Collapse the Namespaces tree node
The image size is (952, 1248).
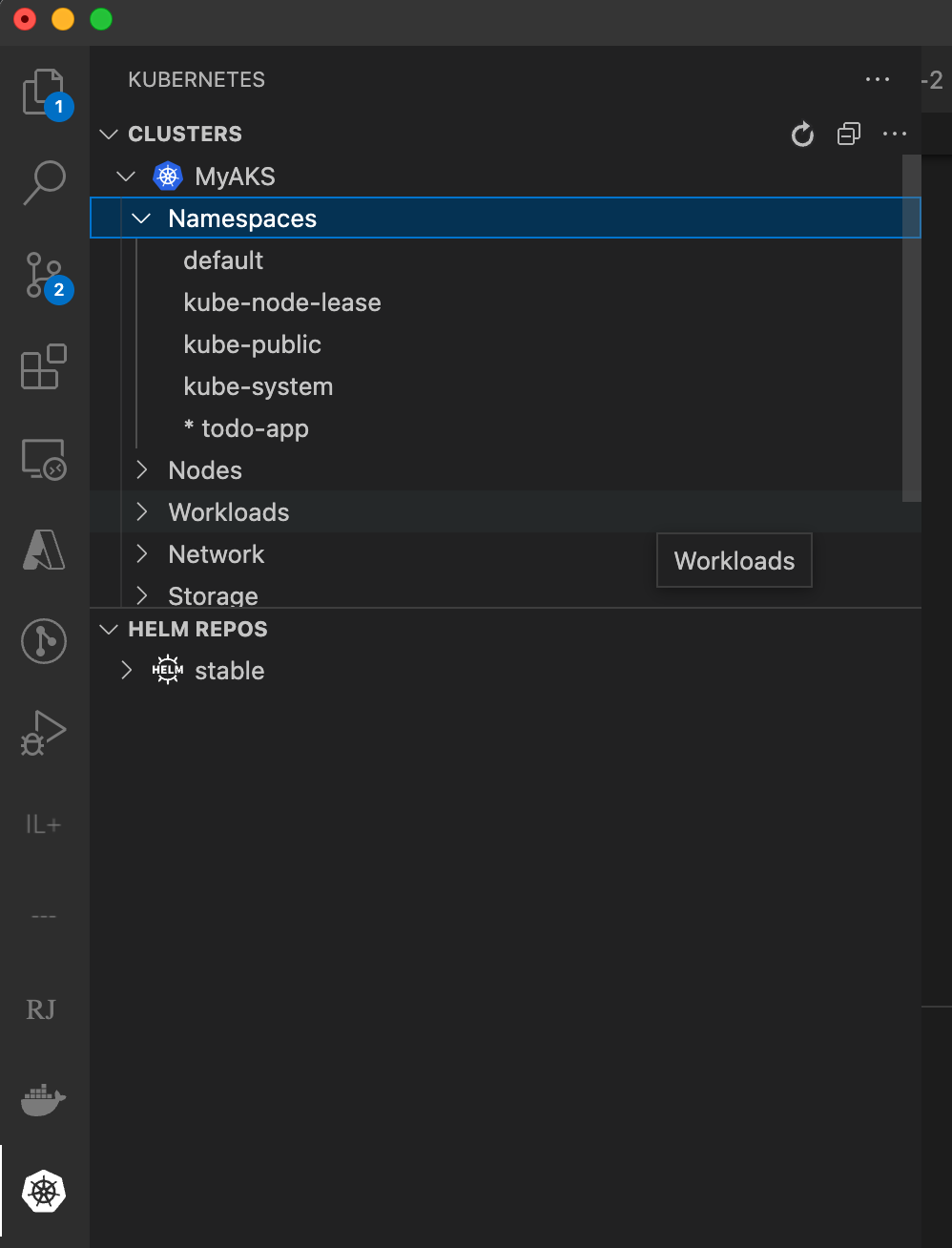[x=140, y=218]
